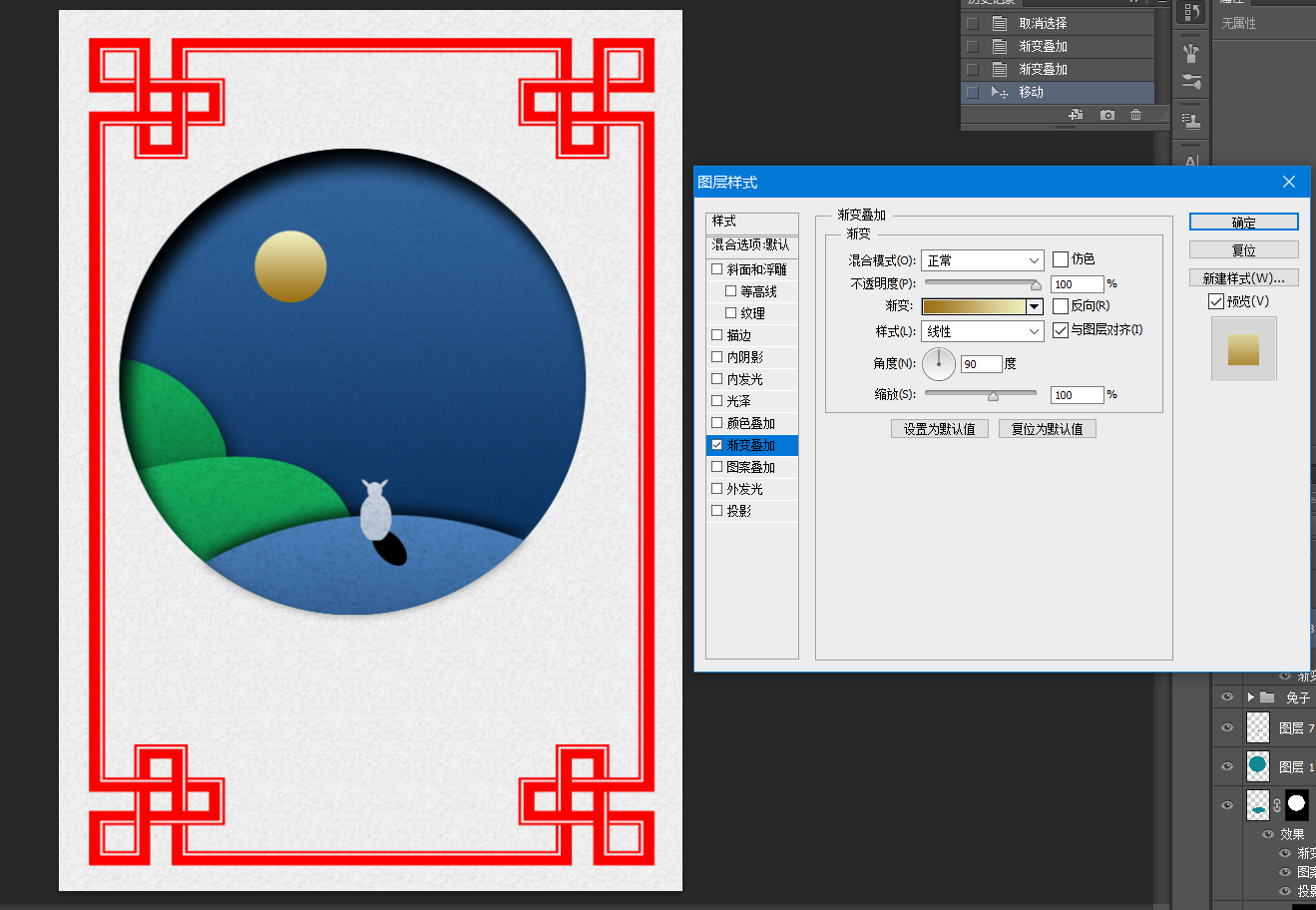
Task: Click the opacity percentage input field
Action: [x=1078, y=284]
